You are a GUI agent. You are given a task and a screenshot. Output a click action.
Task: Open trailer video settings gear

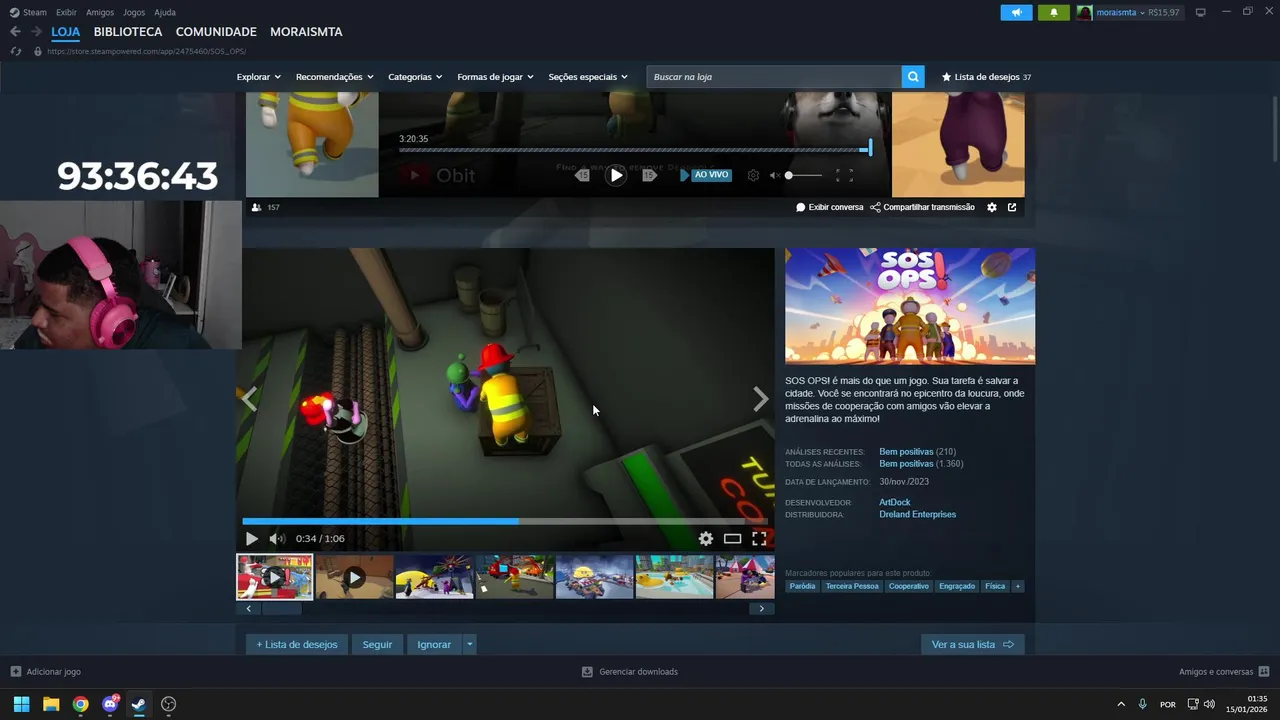point(706,539)
